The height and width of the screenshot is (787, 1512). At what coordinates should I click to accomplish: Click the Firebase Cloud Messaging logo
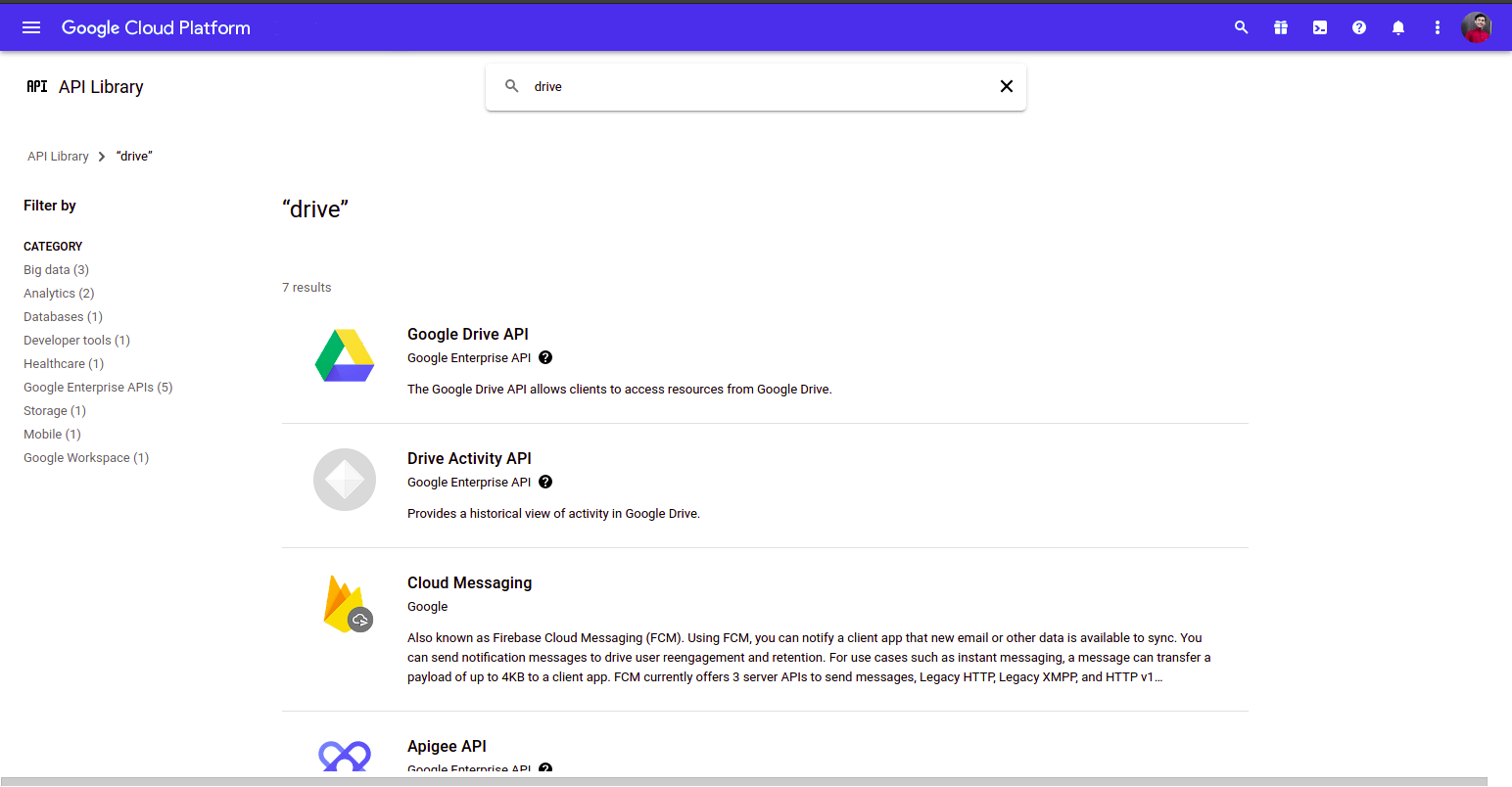347,604
